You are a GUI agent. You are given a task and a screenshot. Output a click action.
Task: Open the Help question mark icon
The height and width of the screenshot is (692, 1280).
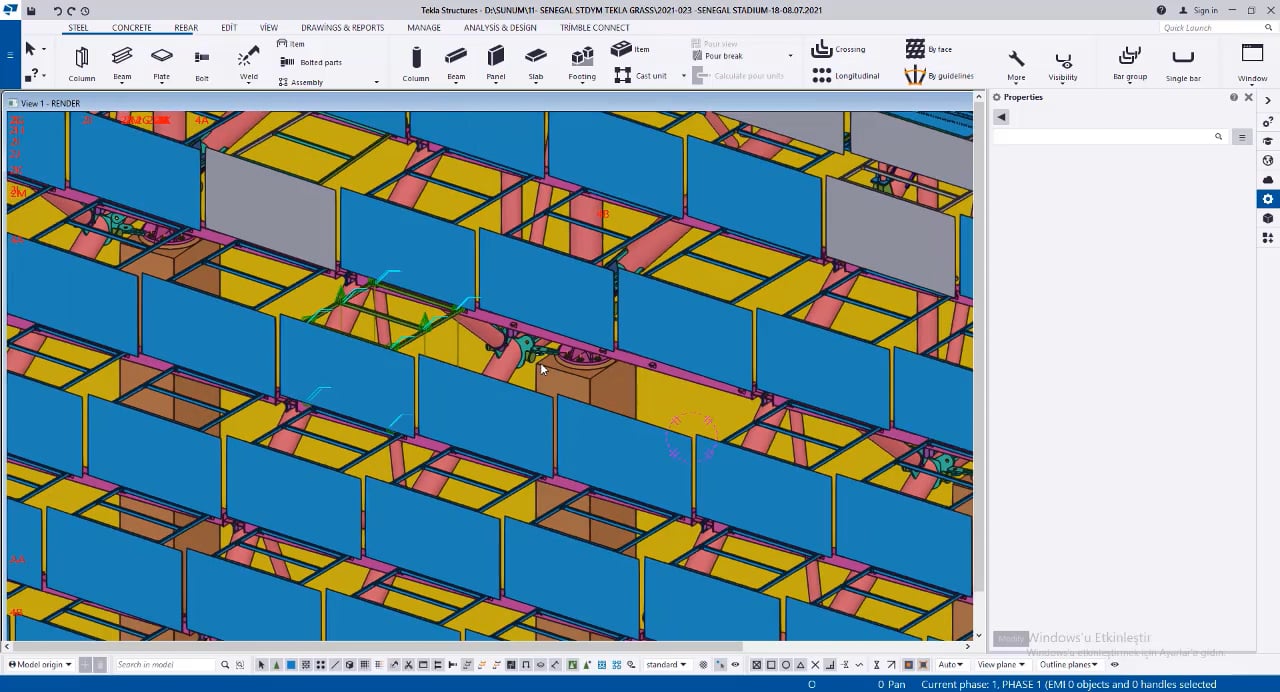coord(1161,10)
